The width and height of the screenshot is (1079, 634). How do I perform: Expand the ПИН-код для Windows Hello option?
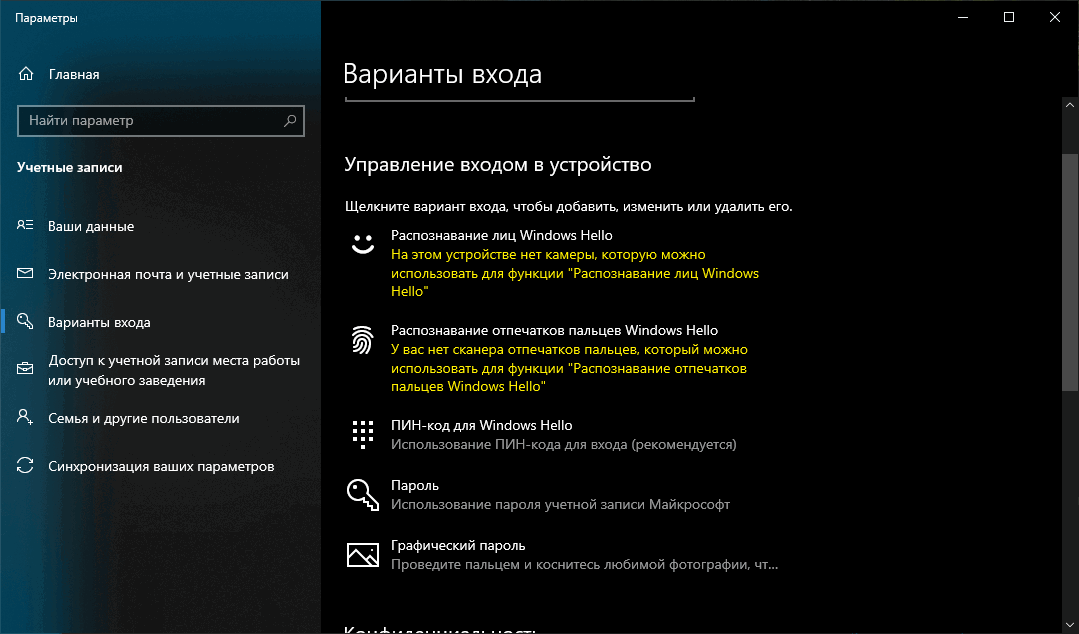coord(483,425)
